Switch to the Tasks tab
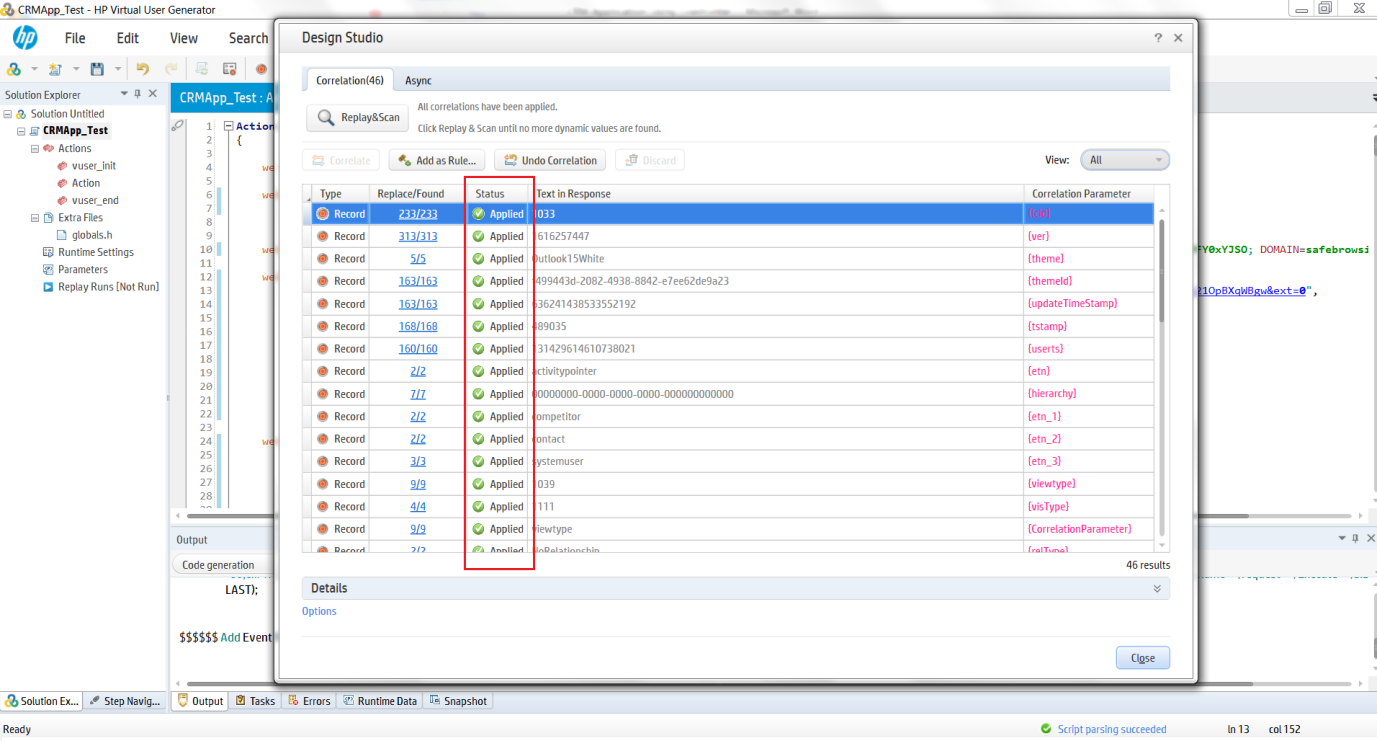 click(255, 701)
